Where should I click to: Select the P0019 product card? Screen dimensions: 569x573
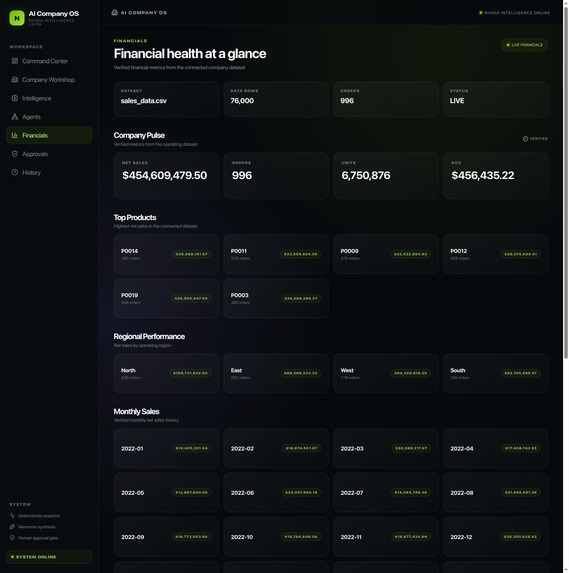pos(166,298)
